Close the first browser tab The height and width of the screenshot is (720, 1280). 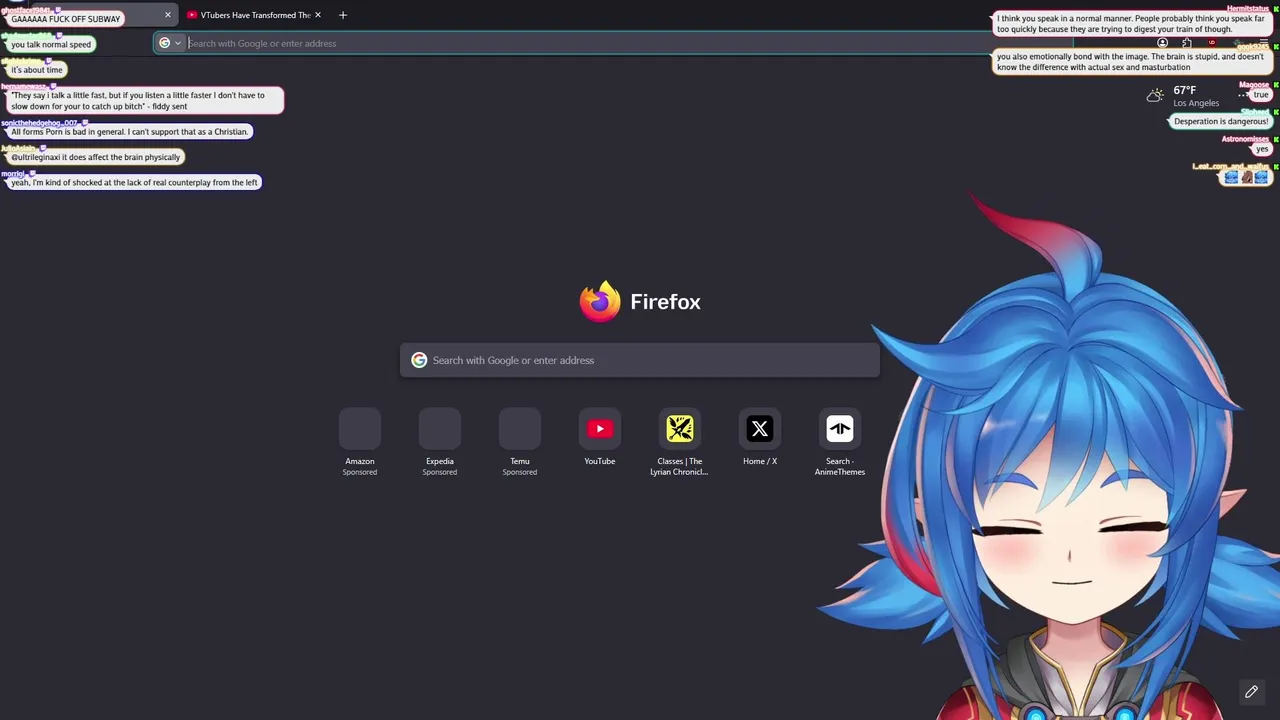click(168, 15)
